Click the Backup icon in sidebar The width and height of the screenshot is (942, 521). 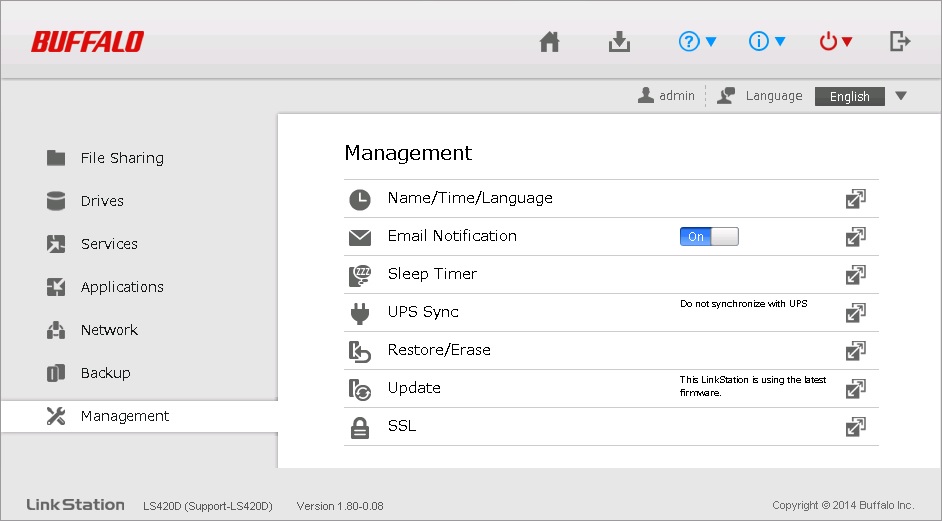[x=56, y=373]
